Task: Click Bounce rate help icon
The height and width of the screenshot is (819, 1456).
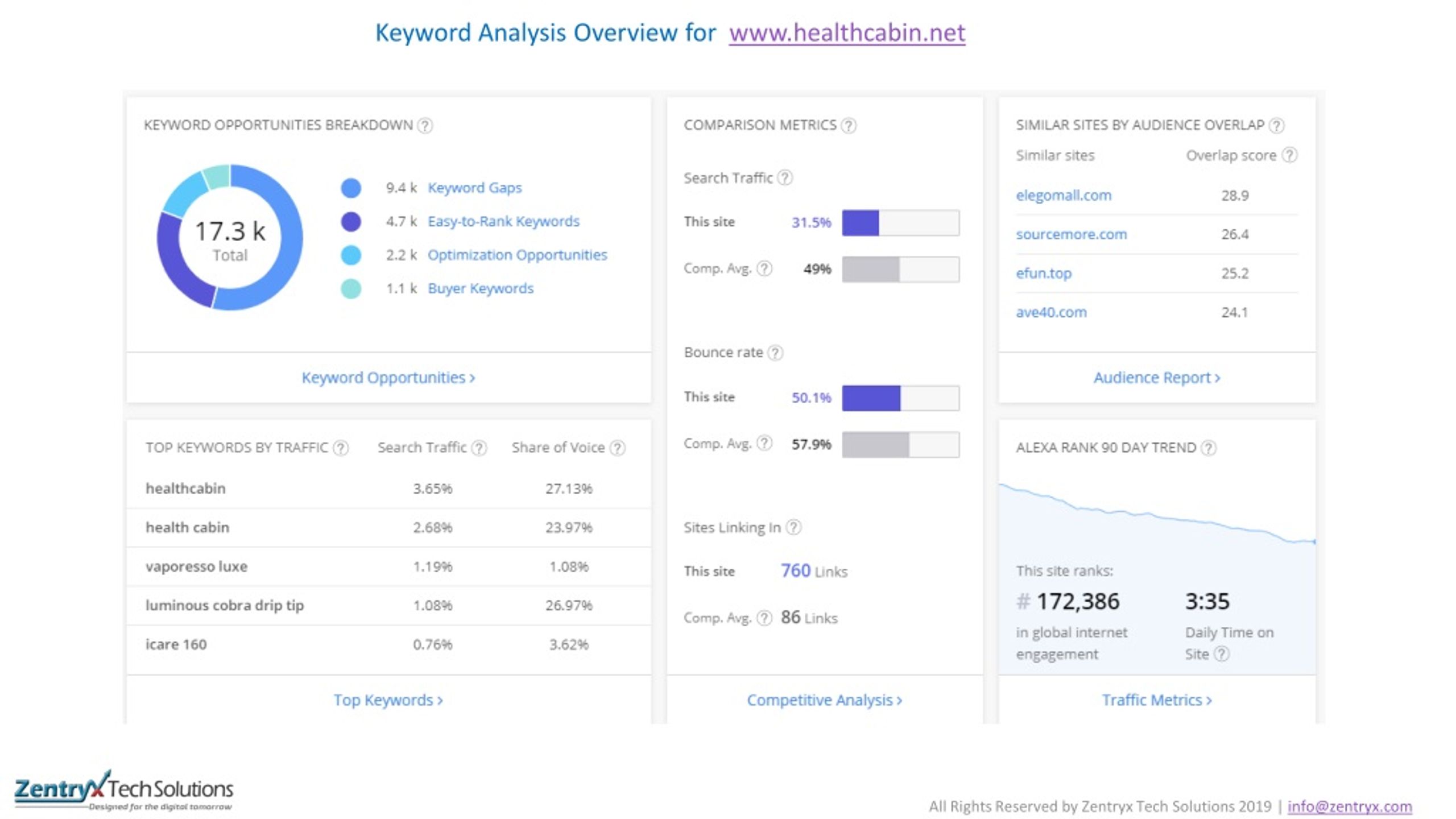Action: (x=775, y=353)
